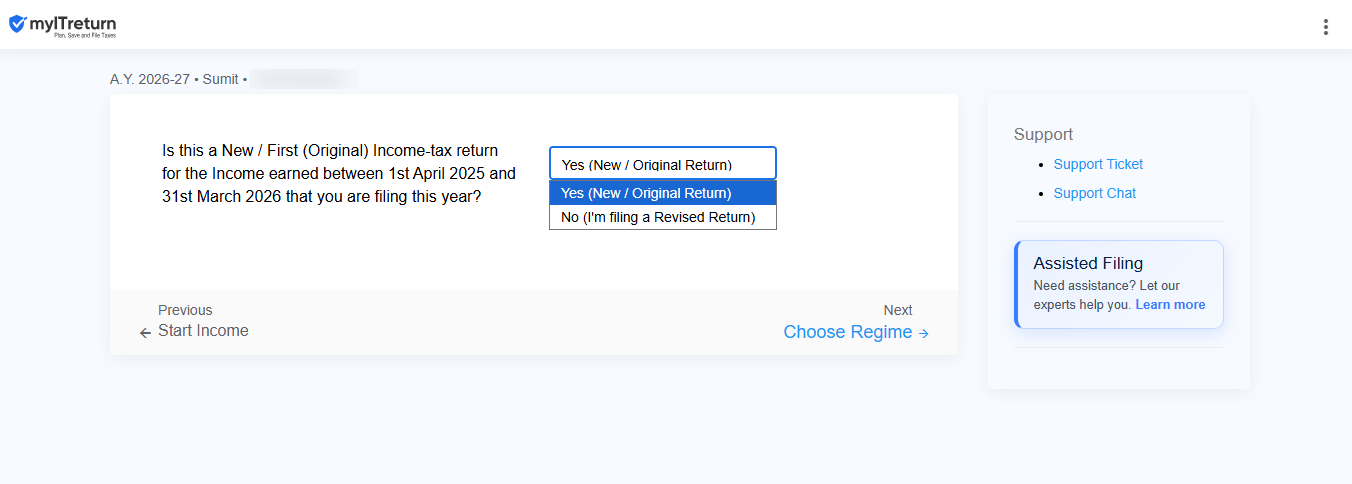Click the left arrow beside Start Income
Image resolution: width=1352 pixels, height=484 pixels.
(x=146, y=332)
